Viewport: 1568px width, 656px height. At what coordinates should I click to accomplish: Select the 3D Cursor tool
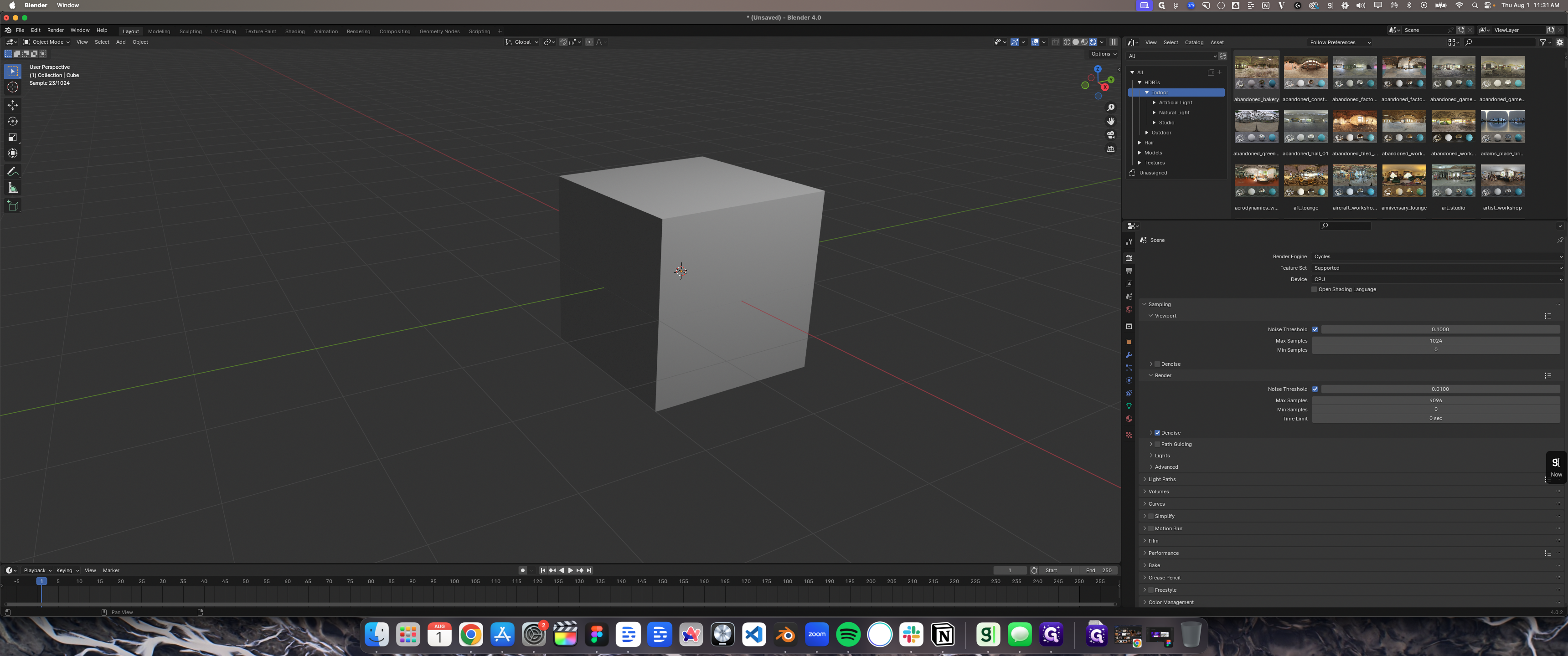(13, 87)
